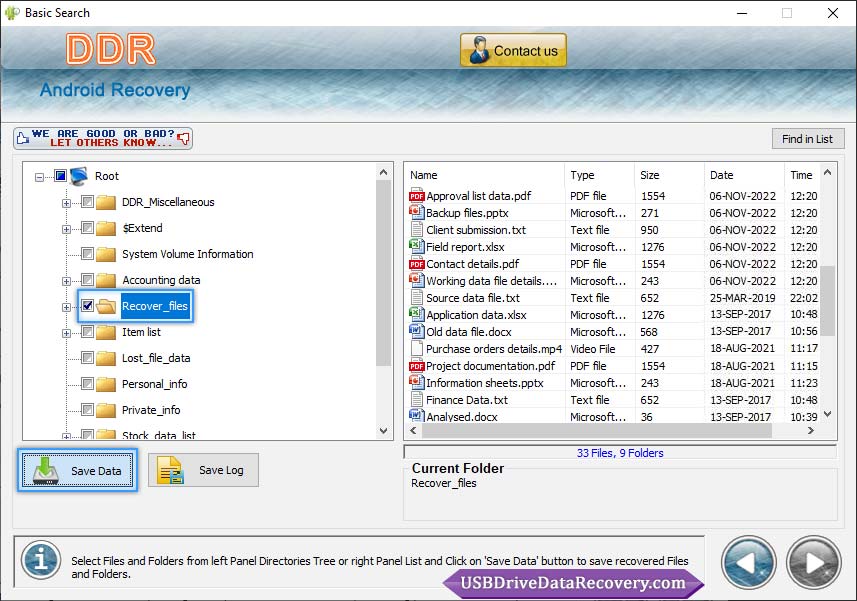Sort by the Date column header
Image resolution: width=857 pixels, height=601 pixels.
click(x=744, y=175)
